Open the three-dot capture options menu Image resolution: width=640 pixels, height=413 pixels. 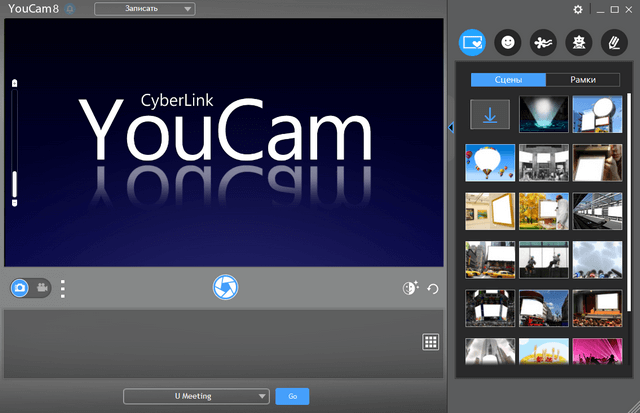tap(62, 289)
